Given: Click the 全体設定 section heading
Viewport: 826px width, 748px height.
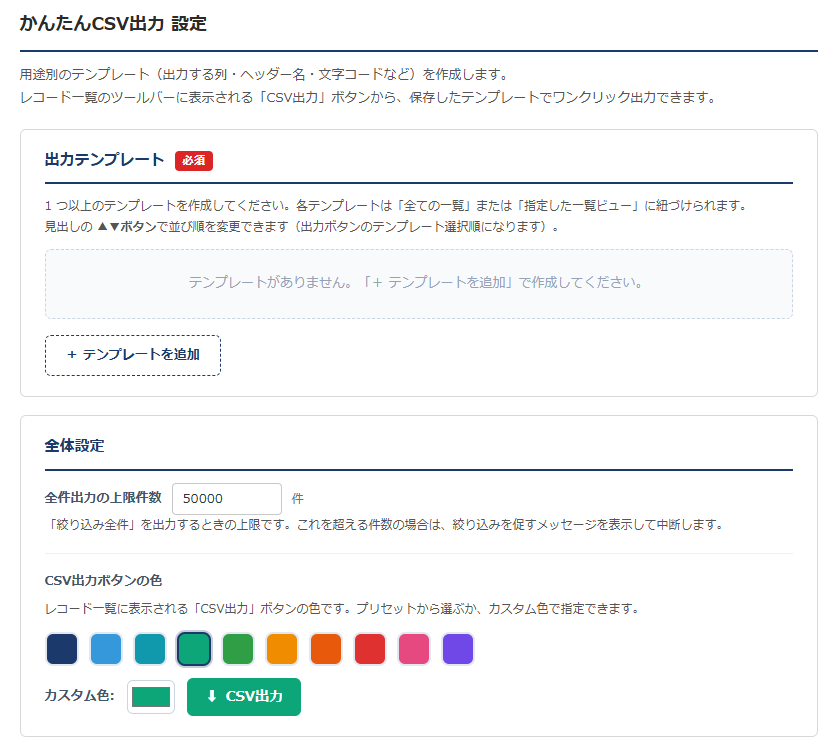Looking at the screenshot, I should [x=74, y=446].
